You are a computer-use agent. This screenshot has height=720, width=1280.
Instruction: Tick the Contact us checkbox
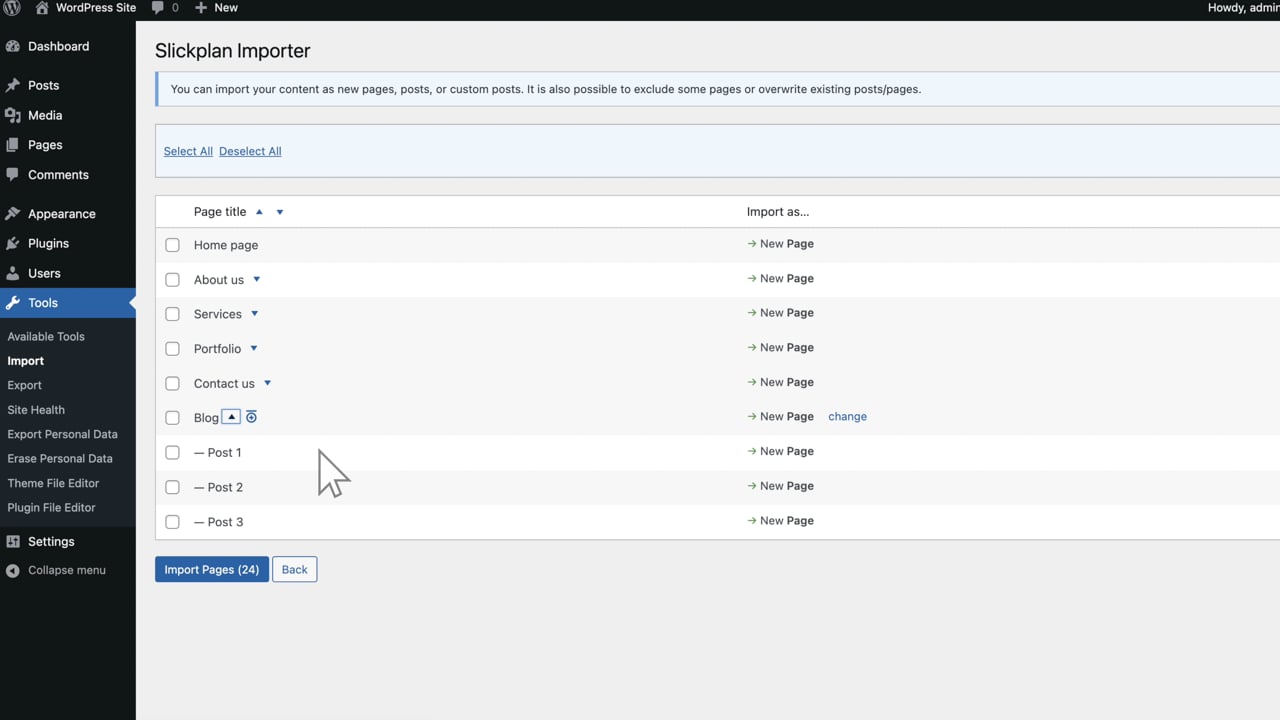tap(172, 383)
